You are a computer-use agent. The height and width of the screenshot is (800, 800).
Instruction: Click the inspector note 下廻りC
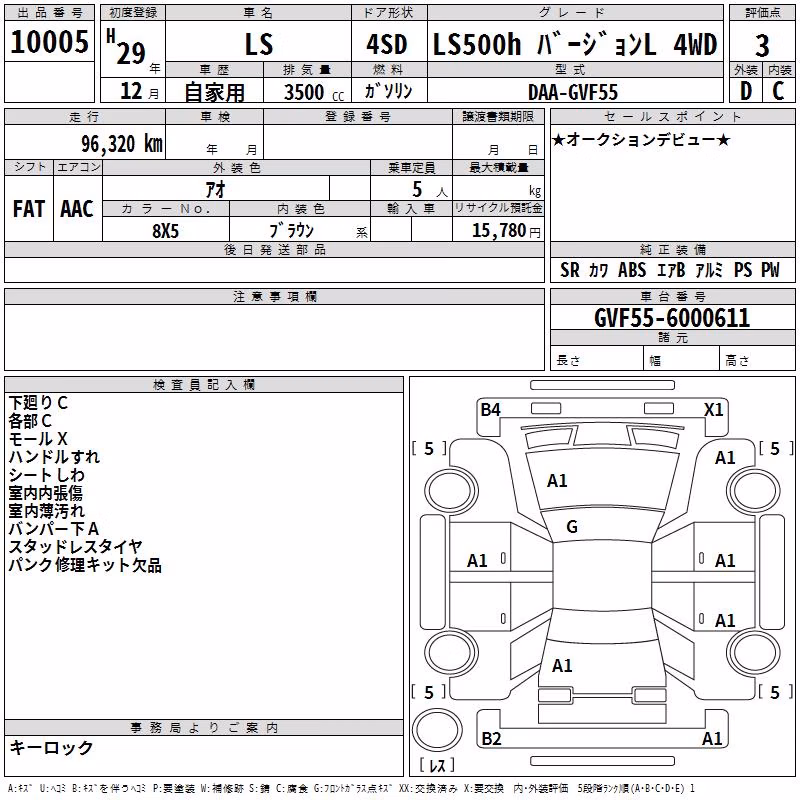pos(38,403)
